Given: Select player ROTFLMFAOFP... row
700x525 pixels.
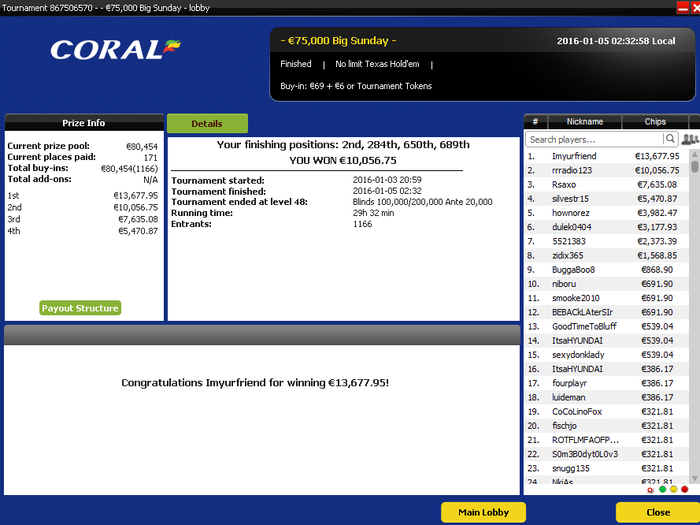Looking at the screenshot, I should (607, 440).
